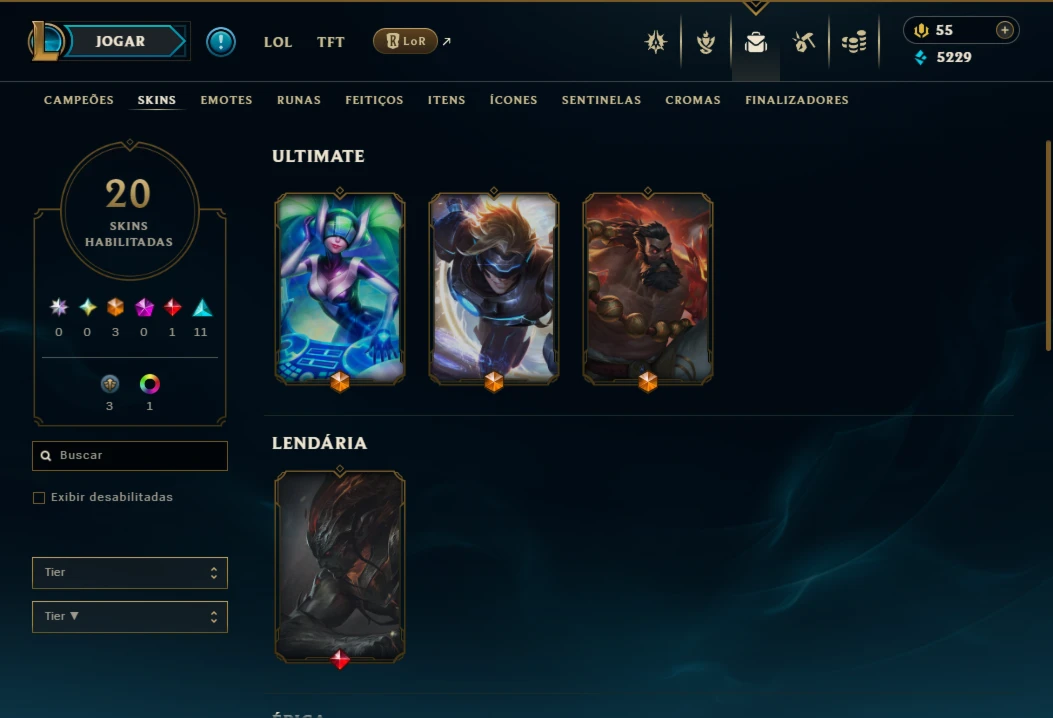The width and height of the screenshot is (1053, 718).
Task: Open the TFT game mode link
Action: [330, 42]
